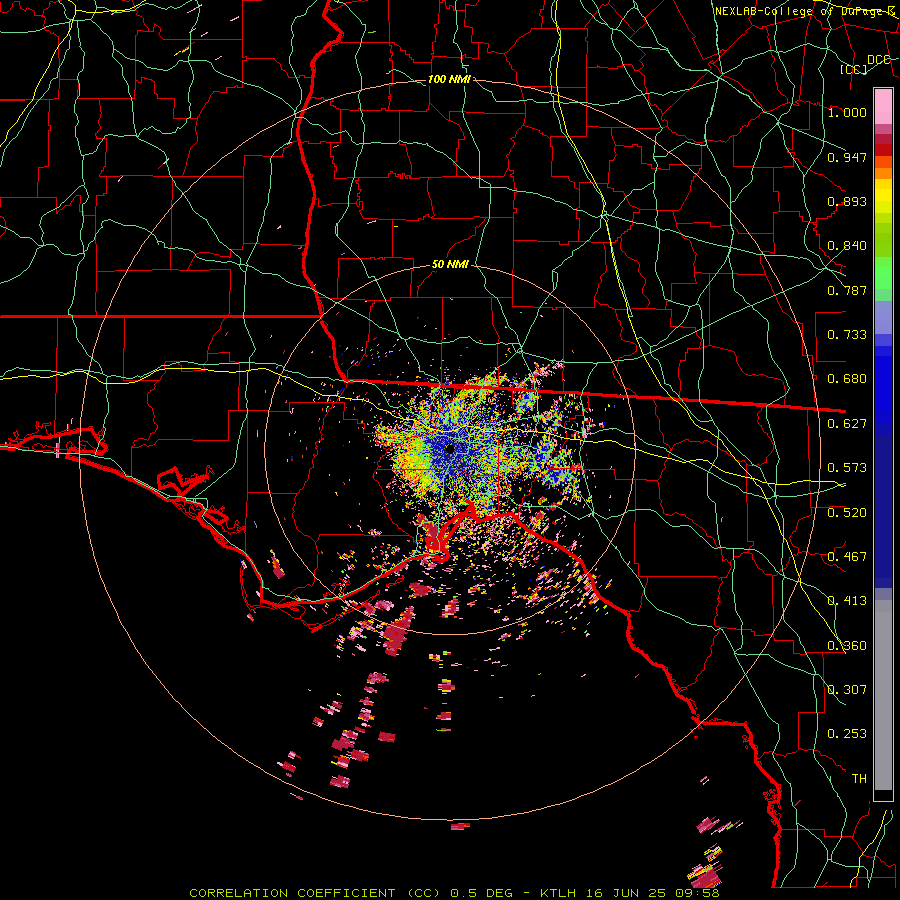Click the 09:58 timestamp in the footer
The height and width of the screenshot is (900, 900).
(x=698, y=893)
